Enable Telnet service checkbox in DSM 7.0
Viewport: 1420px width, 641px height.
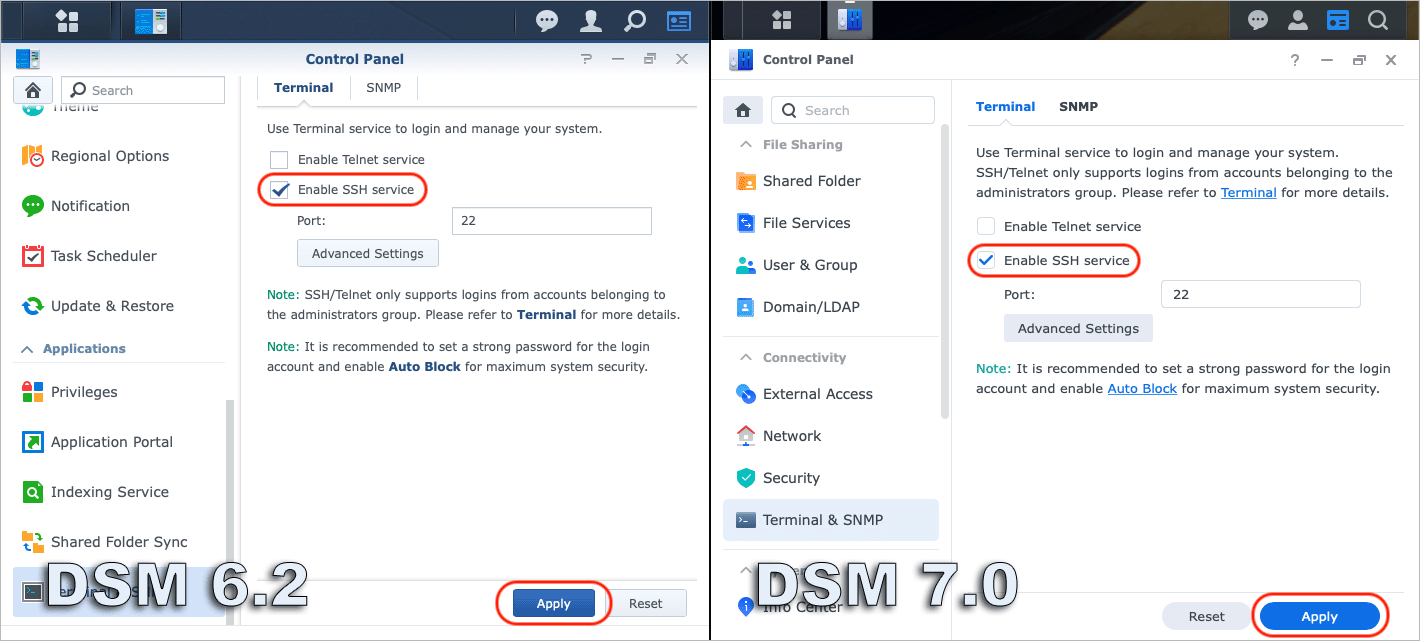tap(986, 227)
